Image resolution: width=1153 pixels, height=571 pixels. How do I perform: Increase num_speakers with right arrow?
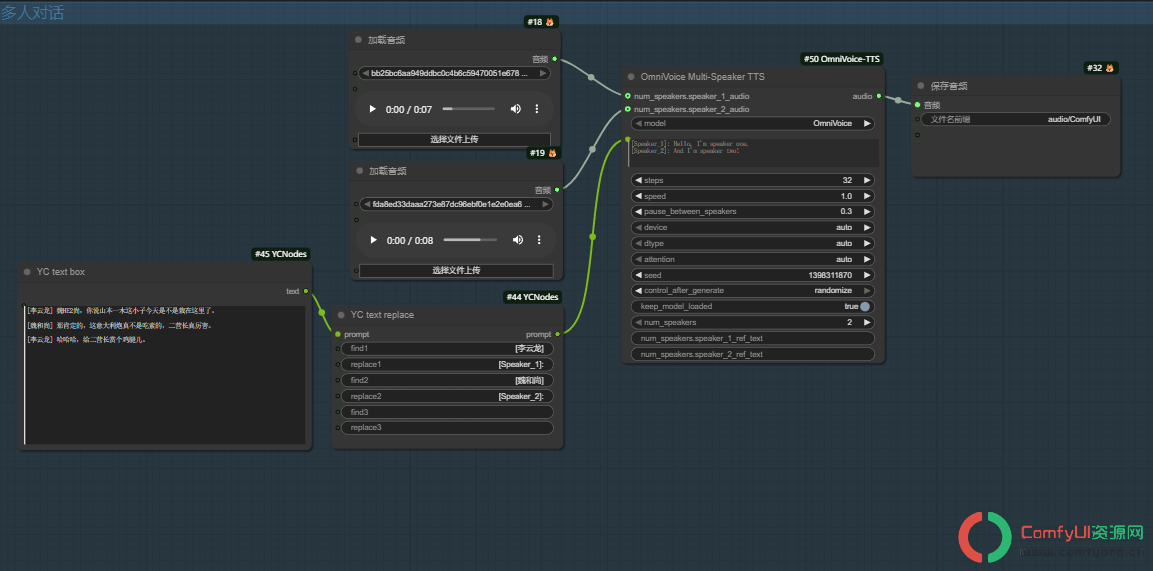(x=868, y=323)
